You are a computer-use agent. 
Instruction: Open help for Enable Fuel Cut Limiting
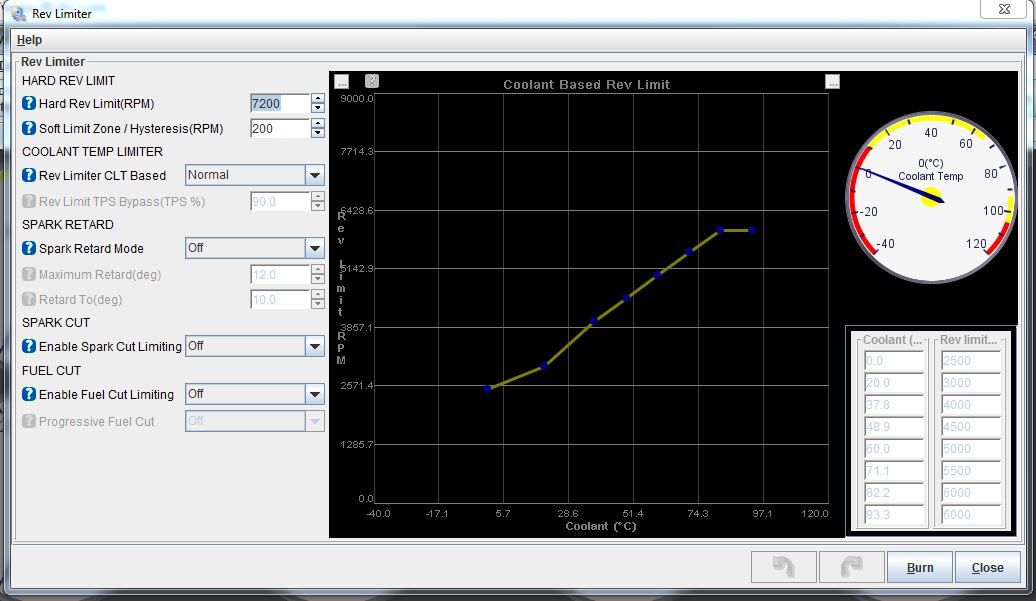coord(29,395)
